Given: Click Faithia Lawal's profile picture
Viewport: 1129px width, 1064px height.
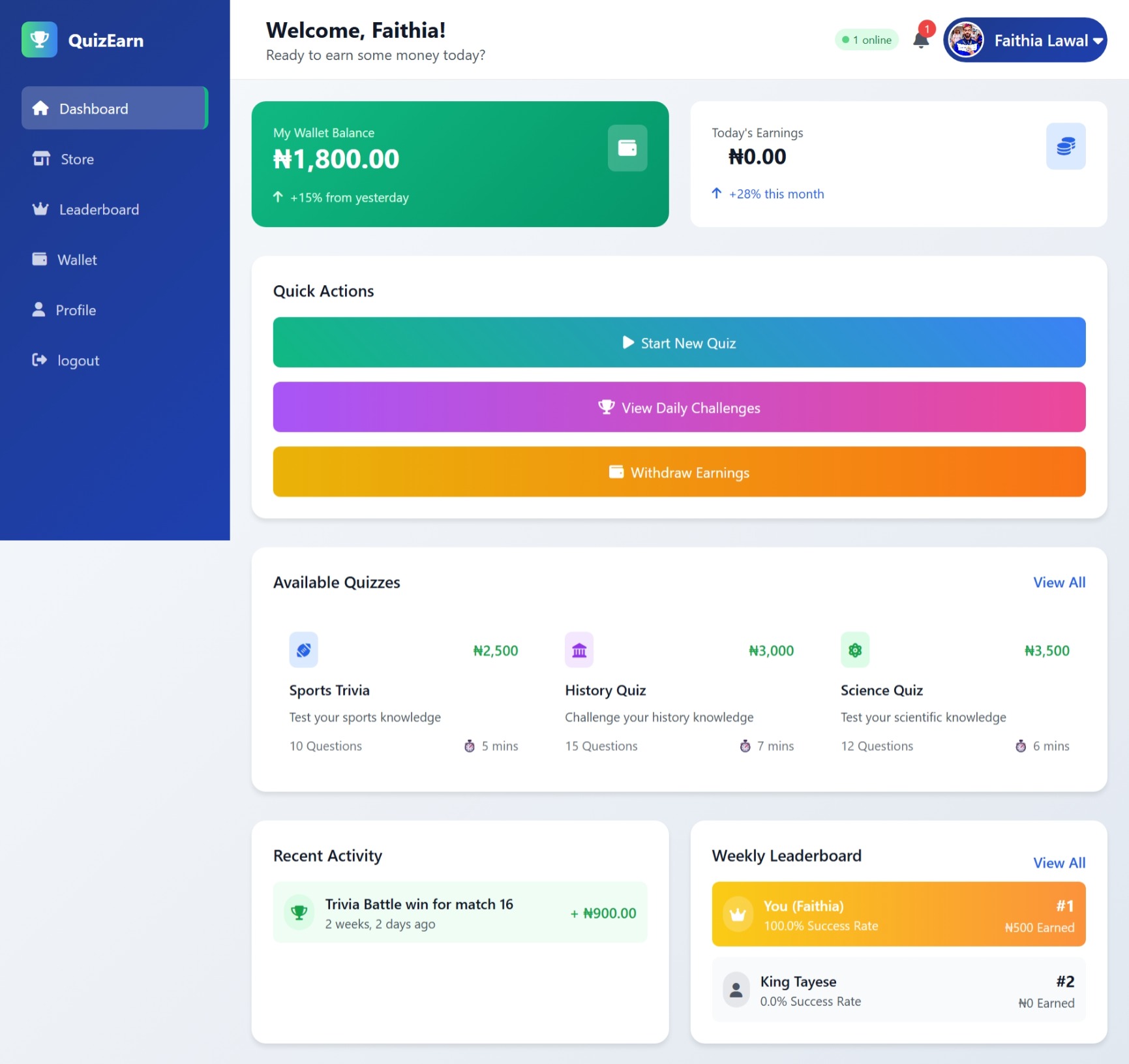Looking at the screenshot, I should (966, 40).
